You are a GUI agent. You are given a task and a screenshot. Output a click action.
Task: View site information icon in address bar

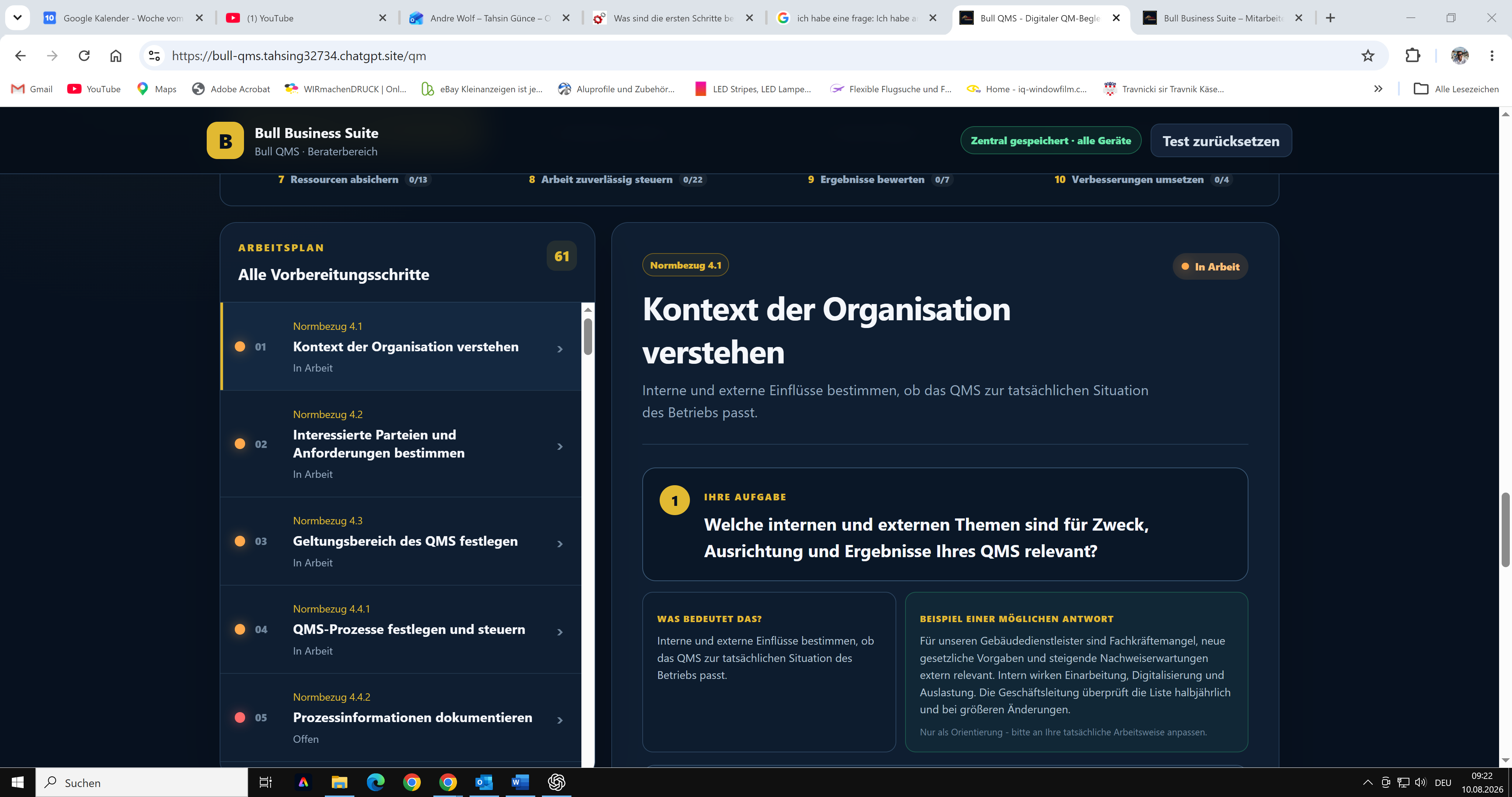coord(154,56)
